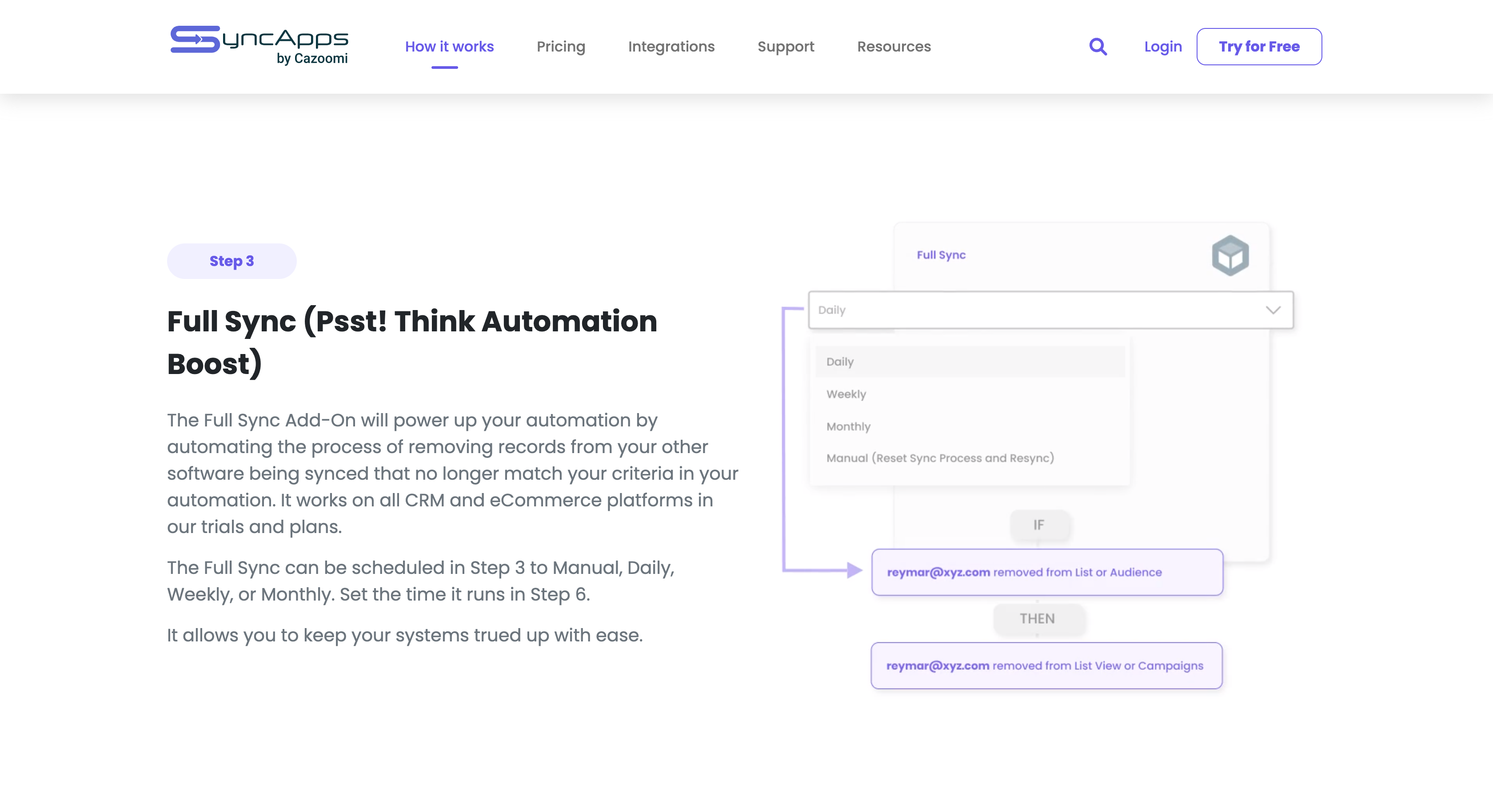Open Support menu item
This screenshot has width=1493, height=812.
tap(785, 46)
